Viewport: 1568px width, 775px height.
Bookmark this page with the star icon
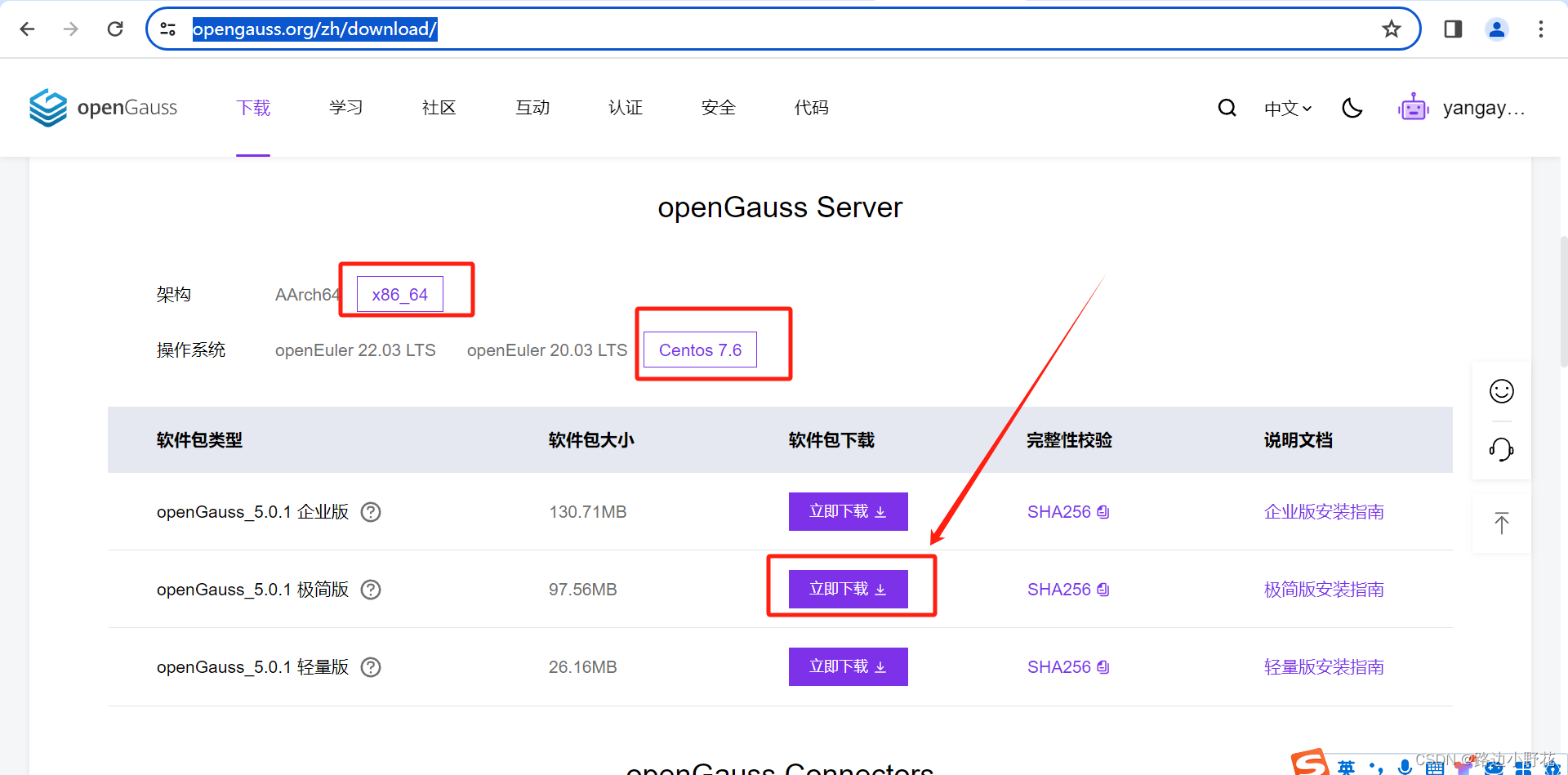point(1392,29)
